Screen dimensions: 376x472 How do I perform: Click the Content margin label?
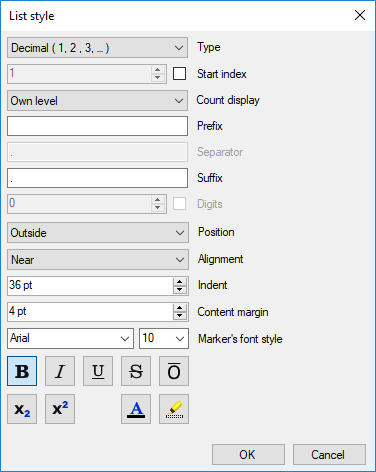click(x=233, y=312)
